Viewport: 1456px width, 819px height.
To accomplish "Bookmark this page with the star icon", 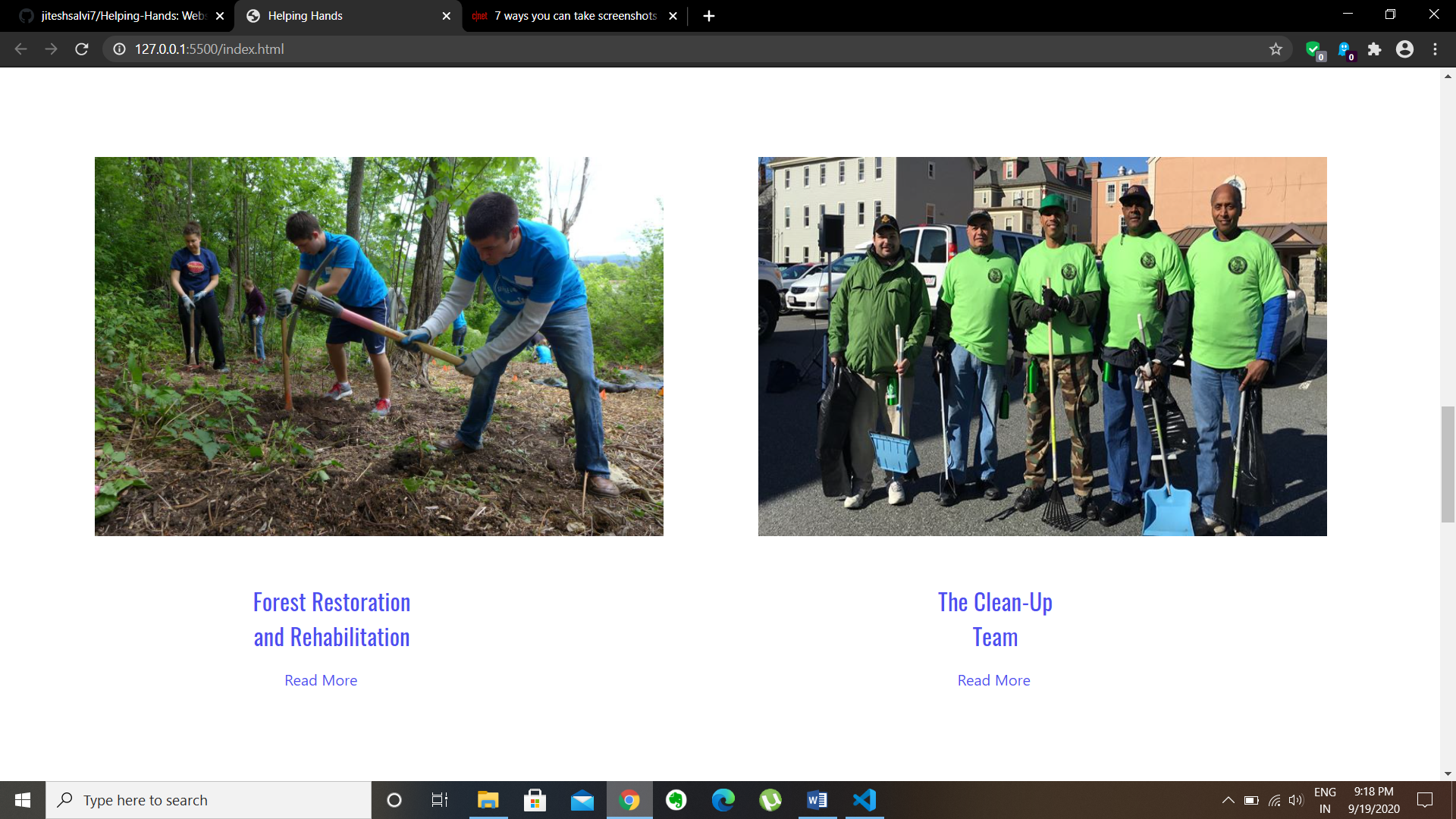I will click(x=1276, y=49).
